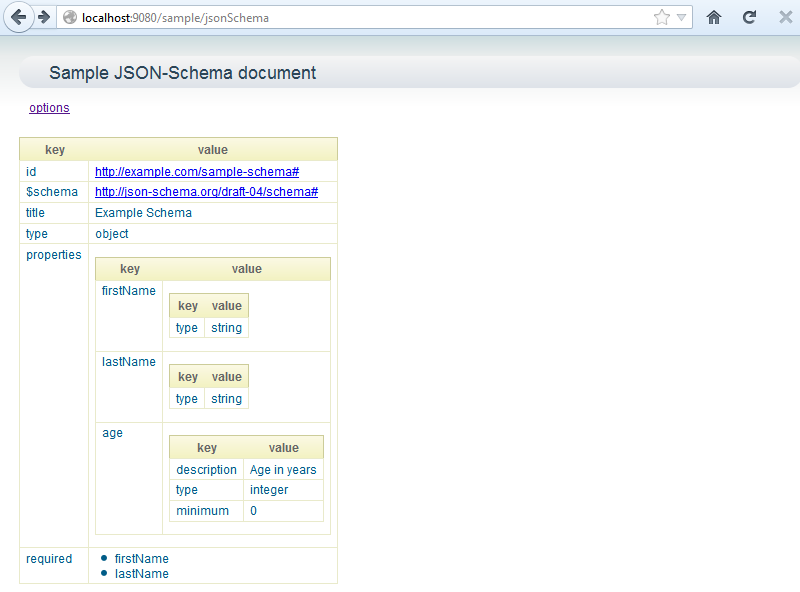The height and width of the screenshot is (592, 800).
Task: Click the 'Age in years' description value
Action: [x=283, y=470]
